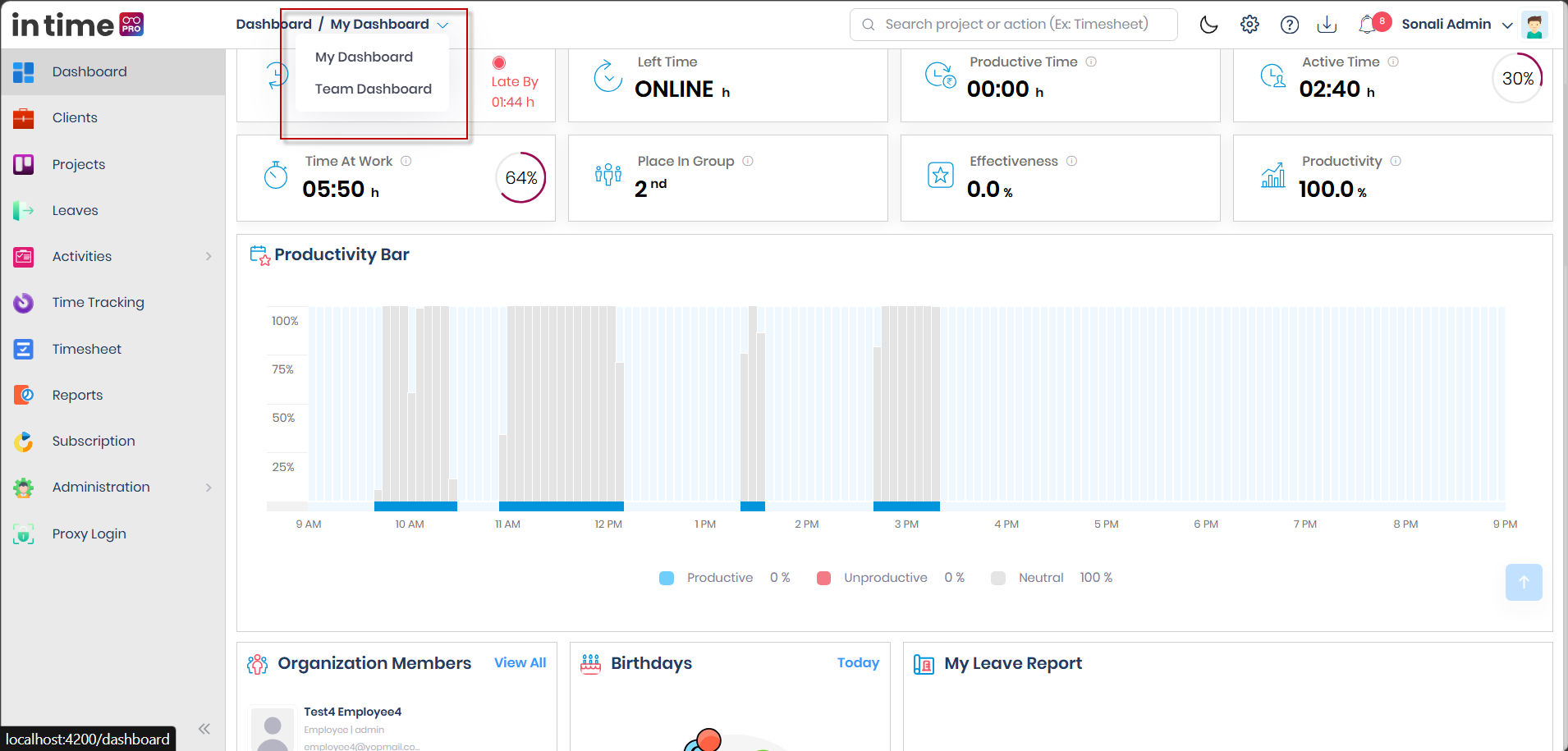Click 64% Time At Work progress ring
This screenshot has height=751, width=1568.
520,177
